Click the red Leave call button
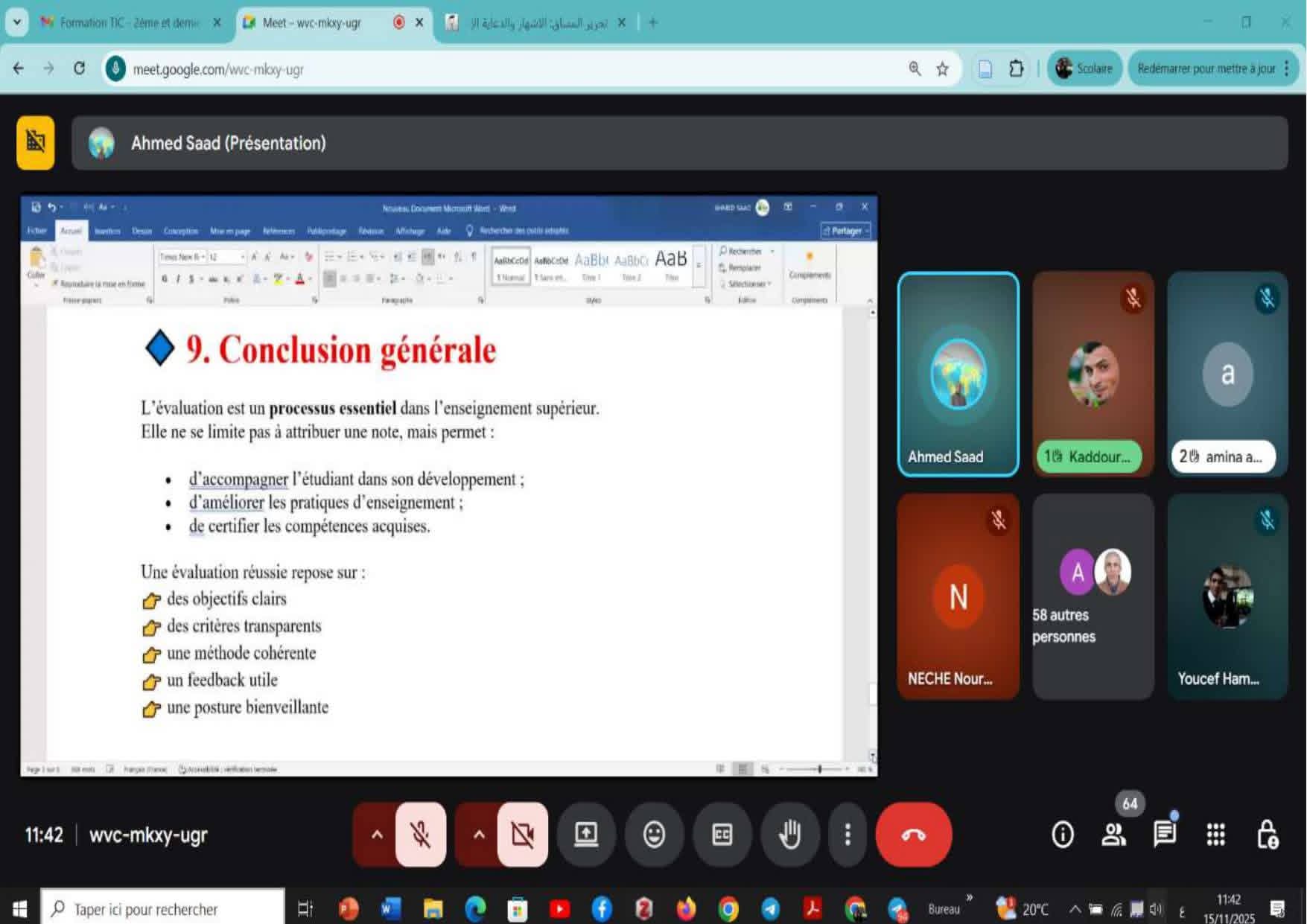 (913, 835)
